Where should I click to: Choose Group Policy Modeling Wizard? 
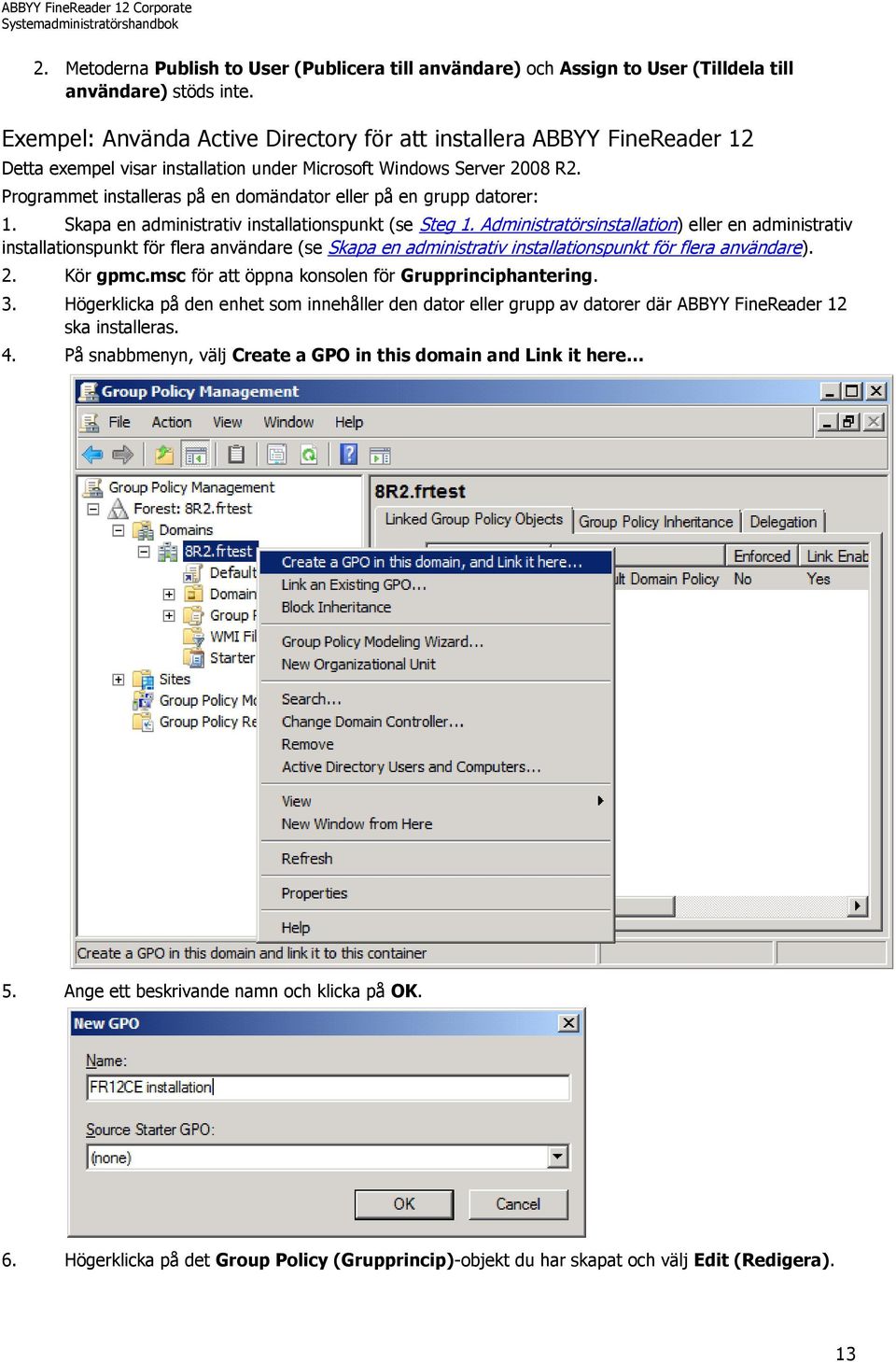436,641
